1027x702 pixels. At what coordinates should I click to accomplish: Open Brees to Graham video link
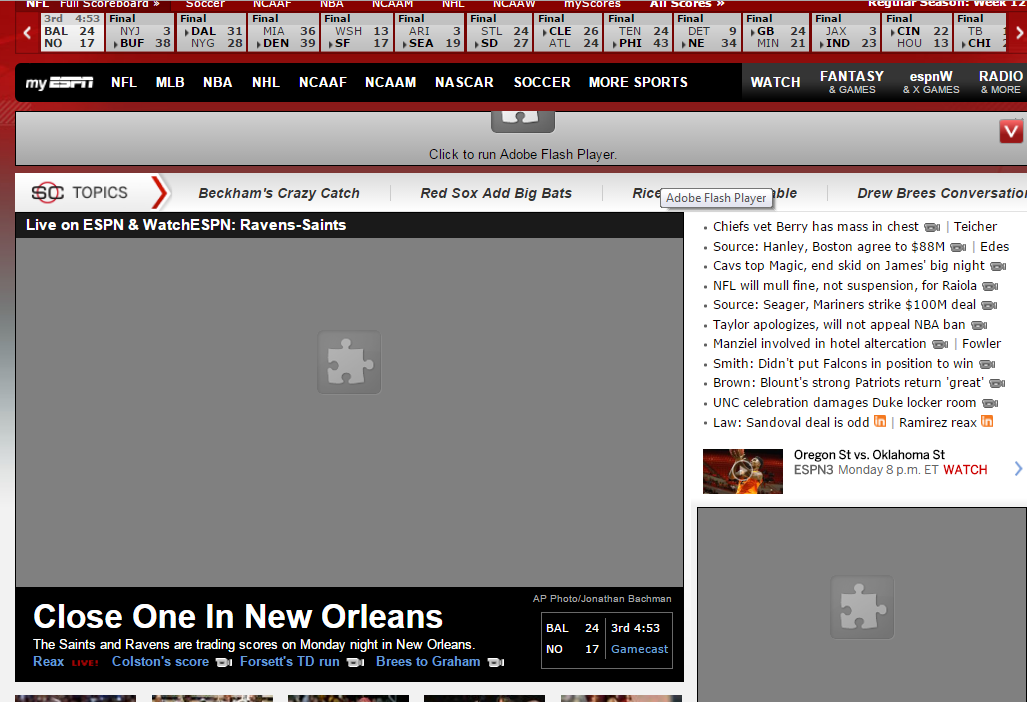428,661
